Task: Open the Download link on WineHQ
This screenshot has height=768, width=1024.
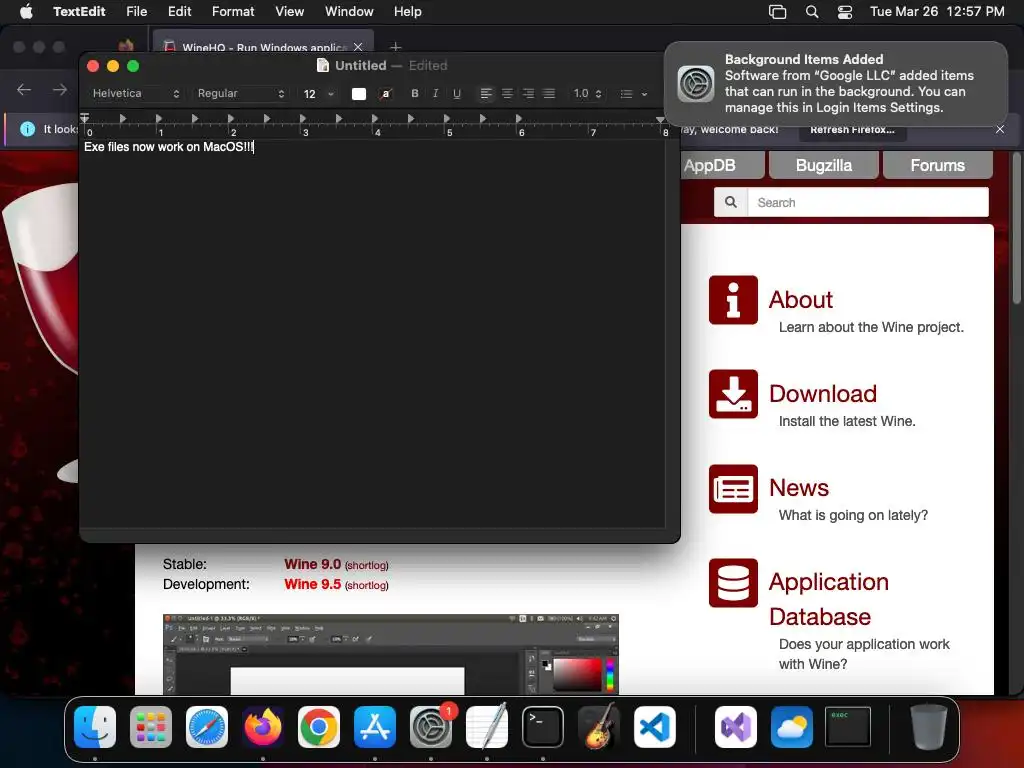Action: [823, 393]
